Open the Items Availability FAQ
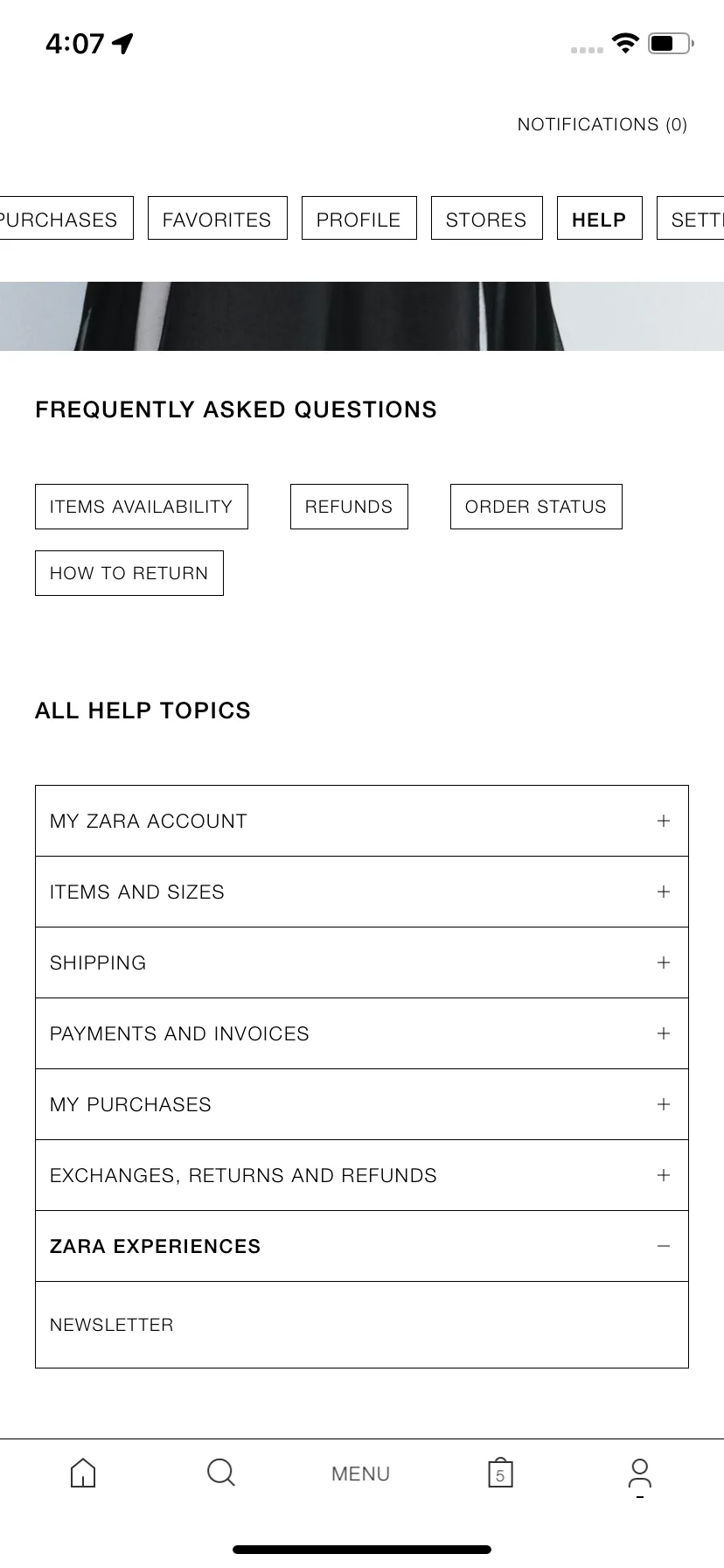724x1568 pixels. pyautogui.click(x=142, y=507)
